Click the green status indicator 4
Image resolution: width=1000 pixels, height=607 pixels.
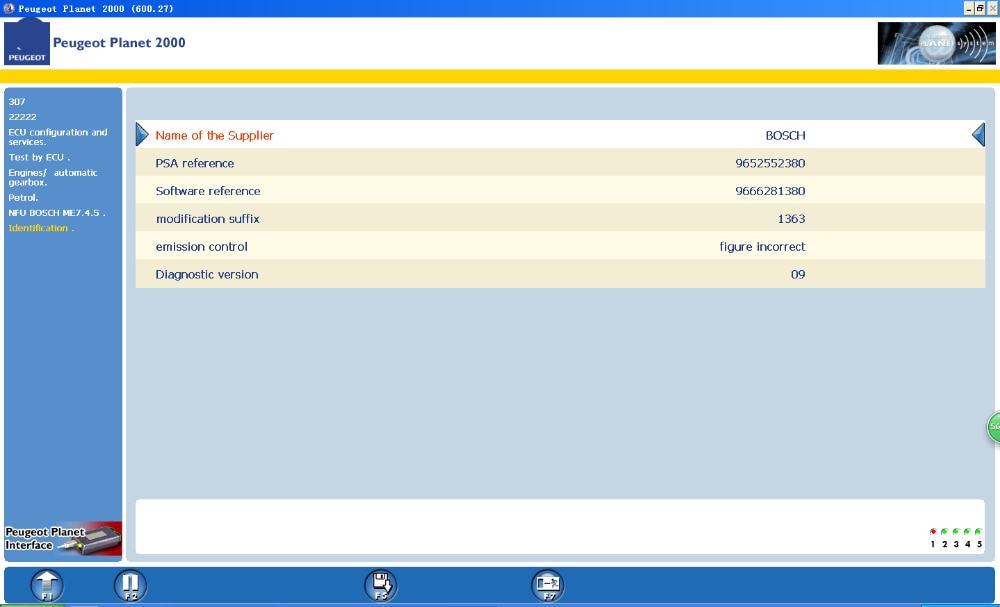click(x=967, y=531)
